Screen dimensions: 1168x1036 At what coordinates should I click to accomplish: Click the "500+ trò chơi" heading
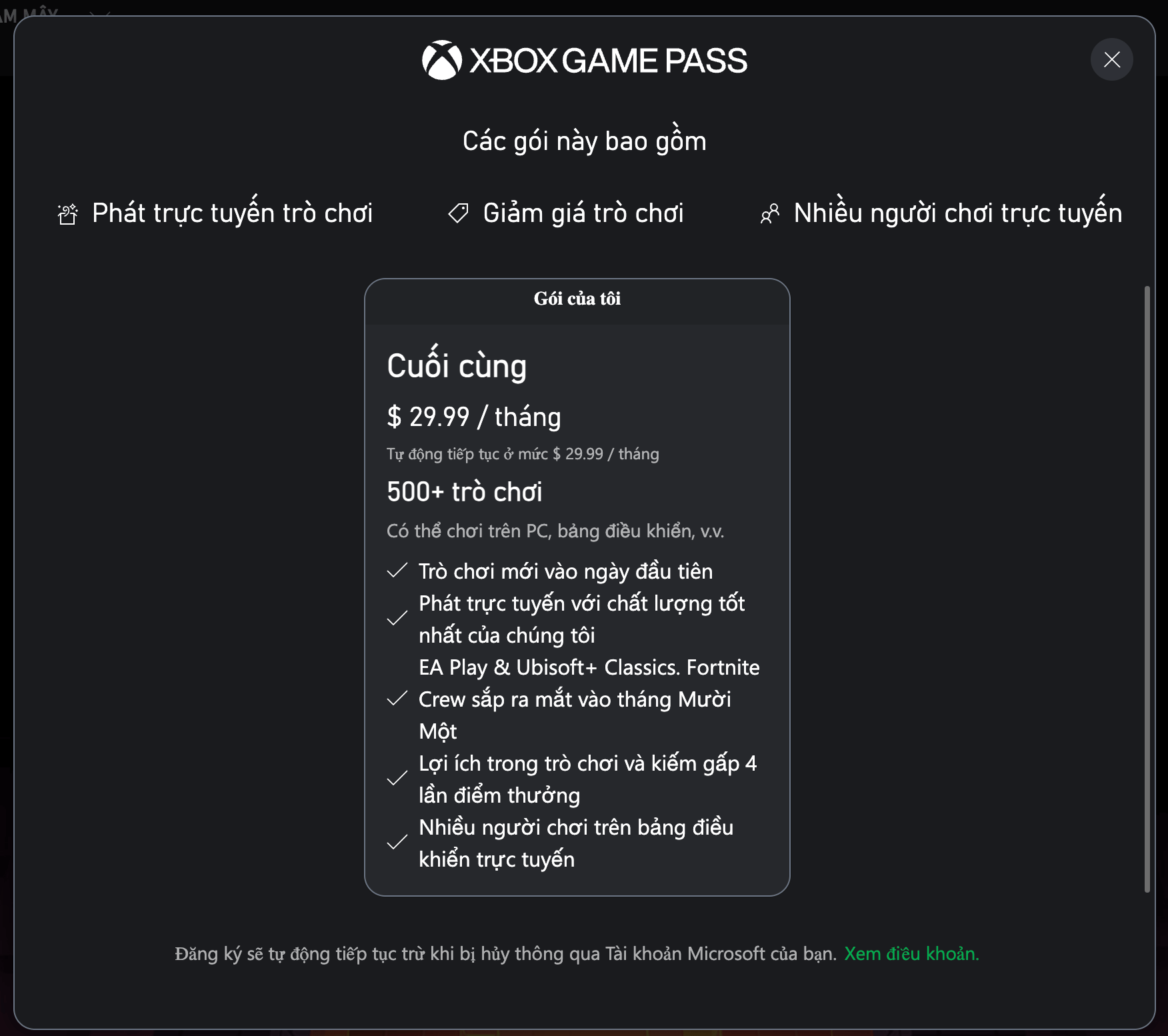click(465, 492)
